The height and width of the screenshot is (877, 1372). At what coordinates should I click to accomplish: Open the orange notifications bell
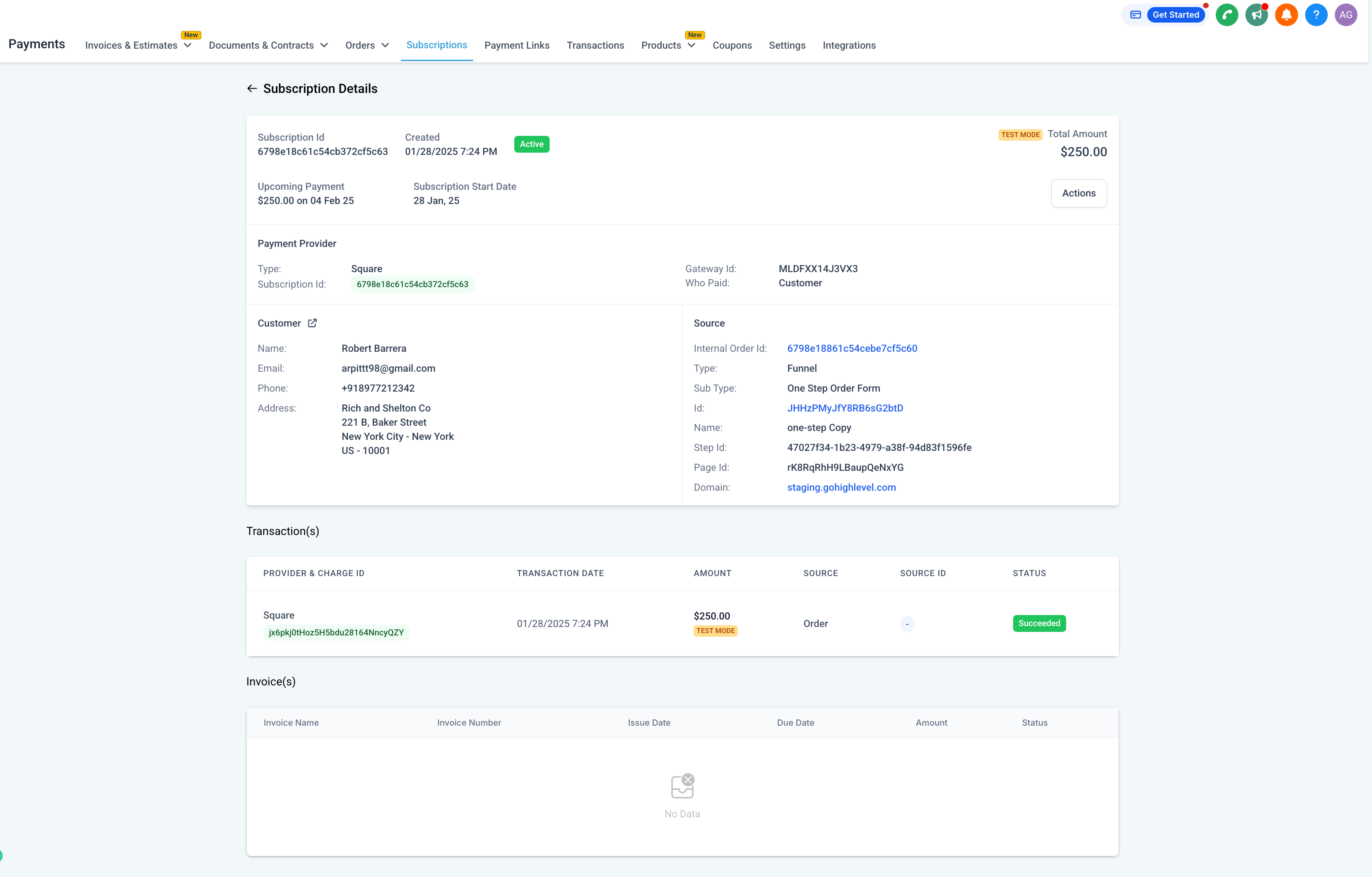point(1286,15)
